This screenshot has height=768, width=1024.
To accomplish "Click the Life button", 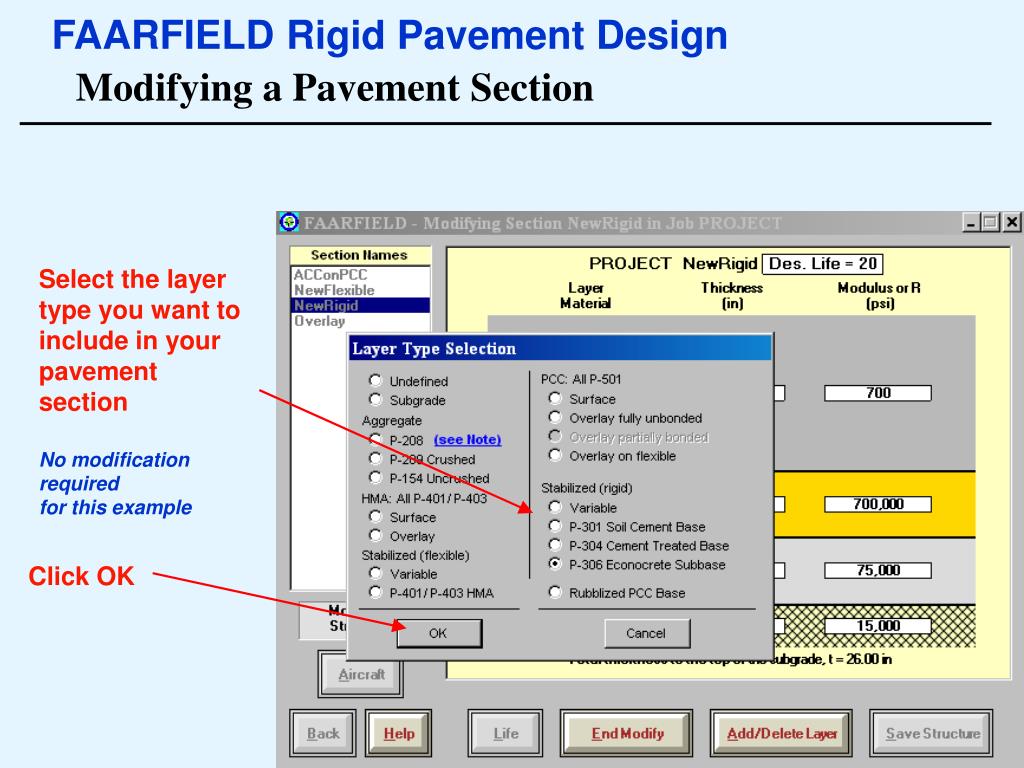I will (x=505, y=733).
